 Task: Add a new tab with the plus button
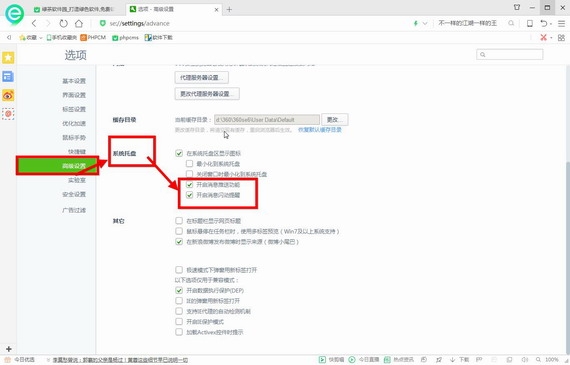click(229, 9)
